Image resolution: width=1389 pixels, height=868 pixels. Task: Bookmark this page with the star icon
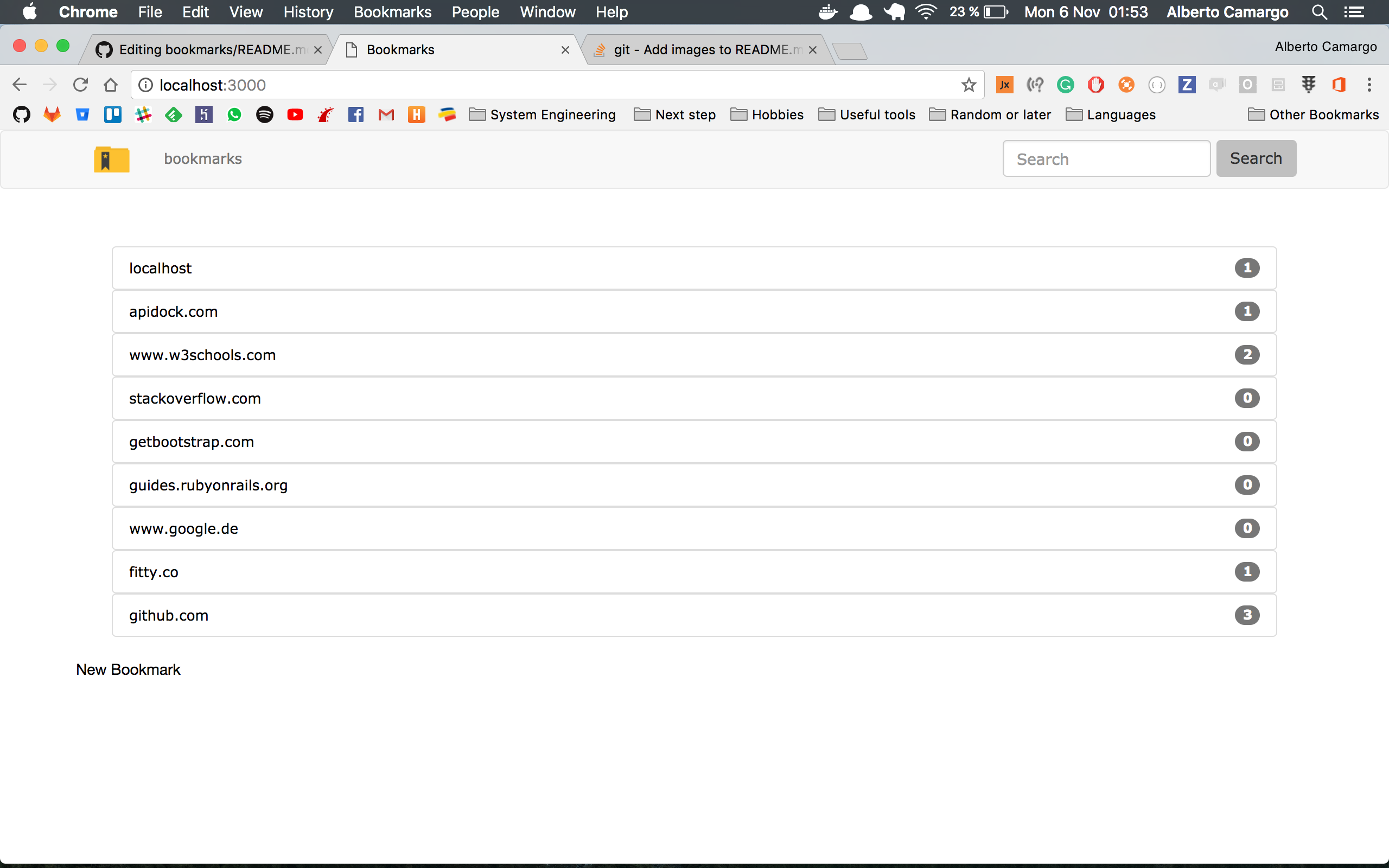[x=969, y=85]
